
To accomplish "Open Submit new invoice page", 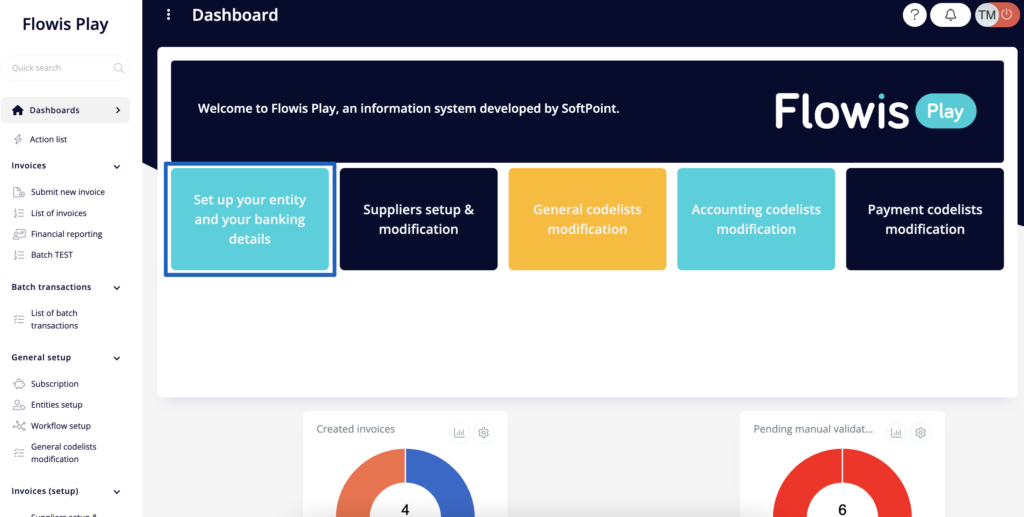I will 68,192.
